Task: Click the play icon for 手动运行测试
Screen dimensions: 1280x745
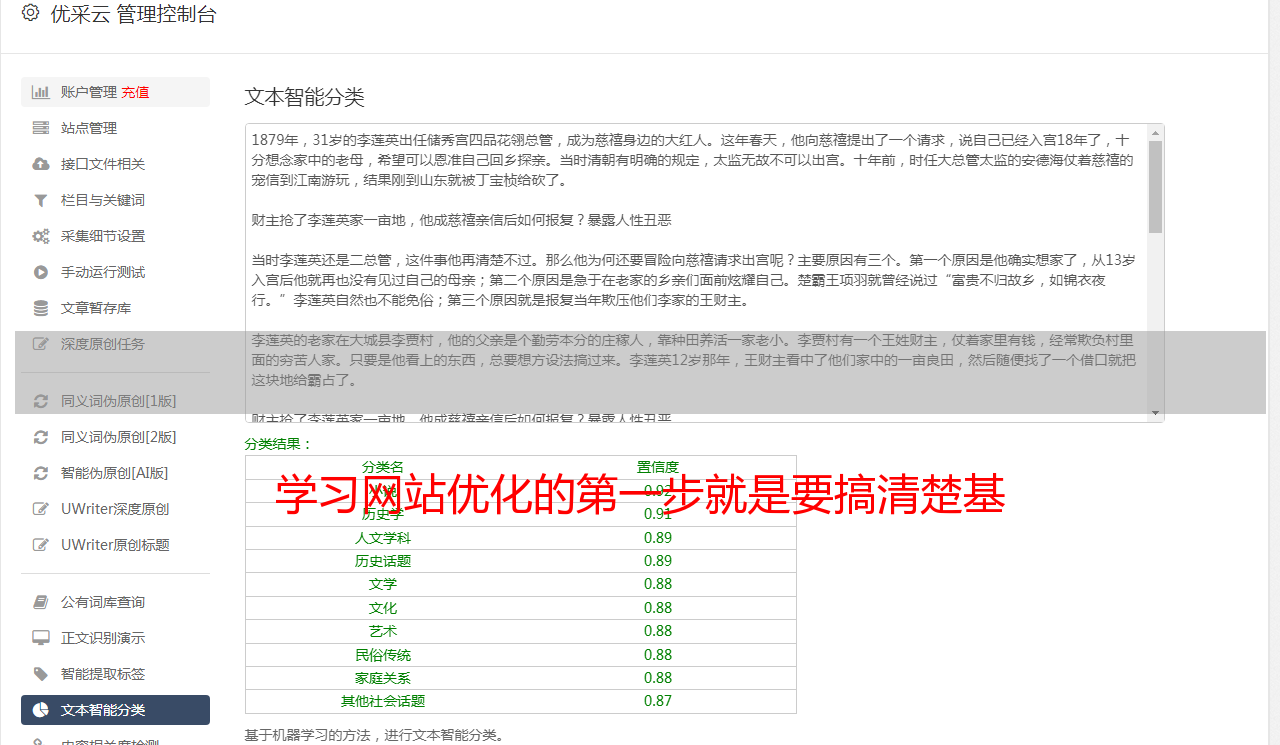Action: [41, 272]
